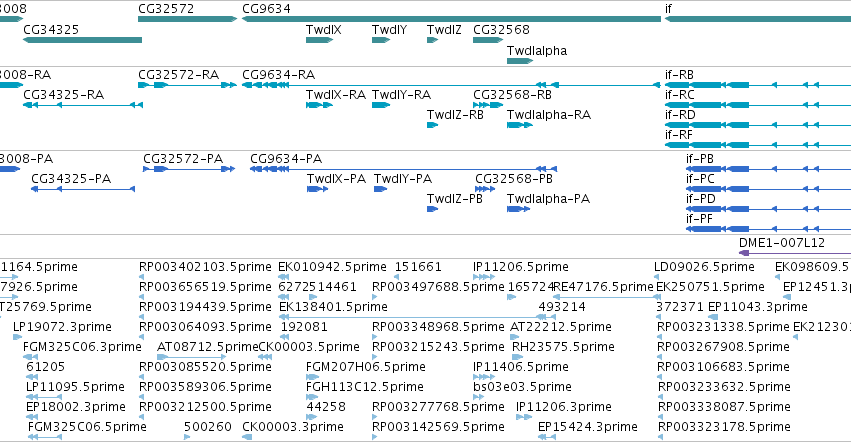Select the if-RB transcript feature
The width and height of the screenshot is (851, 442).
click(x=758, y=85)
